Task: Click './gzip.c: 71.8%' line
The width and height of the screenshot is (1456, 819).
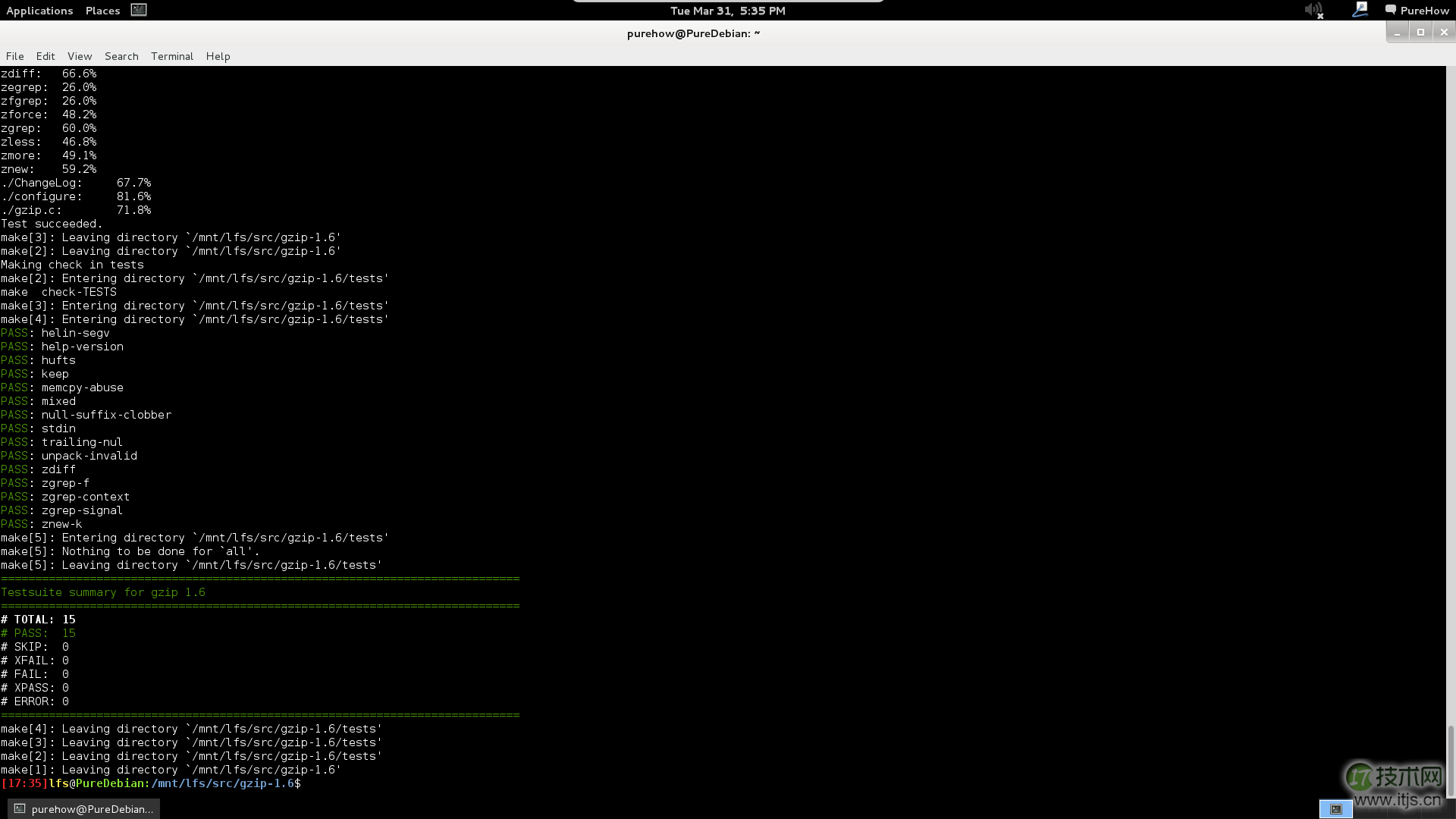Action: click(76, 210)
